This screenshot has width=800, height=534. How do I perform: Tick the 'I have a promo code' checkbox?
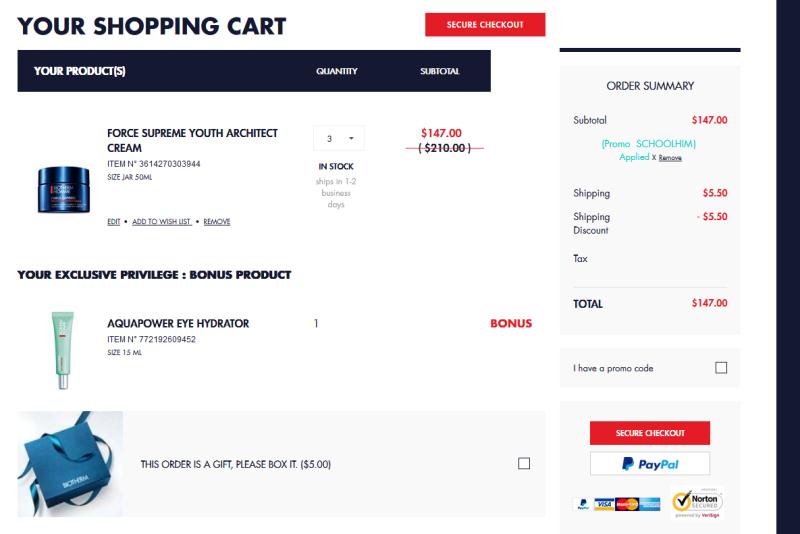click(x=720, y=368)
